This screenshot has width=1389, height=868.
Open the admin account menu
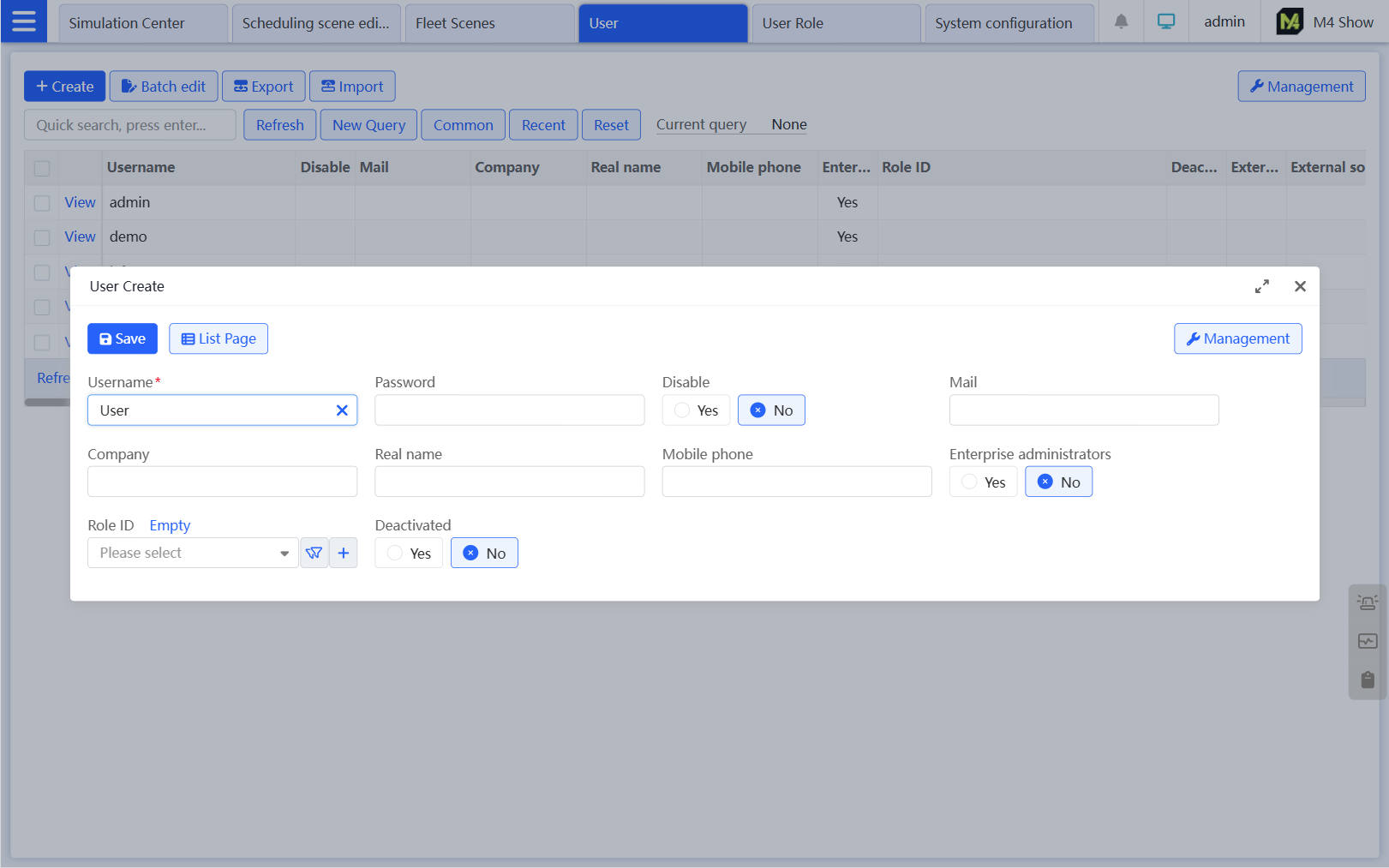pos(1224,22)
